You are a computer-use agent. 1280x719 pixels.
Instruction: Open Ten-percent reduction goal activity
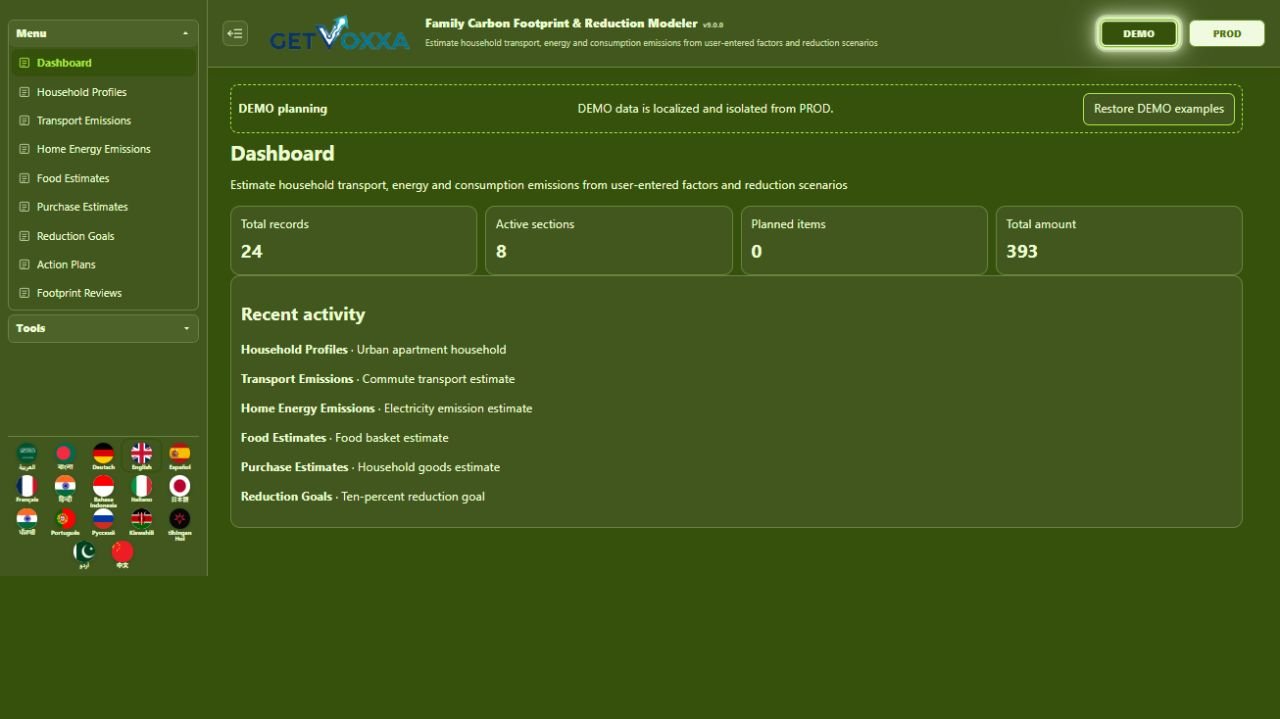[413, 496]
